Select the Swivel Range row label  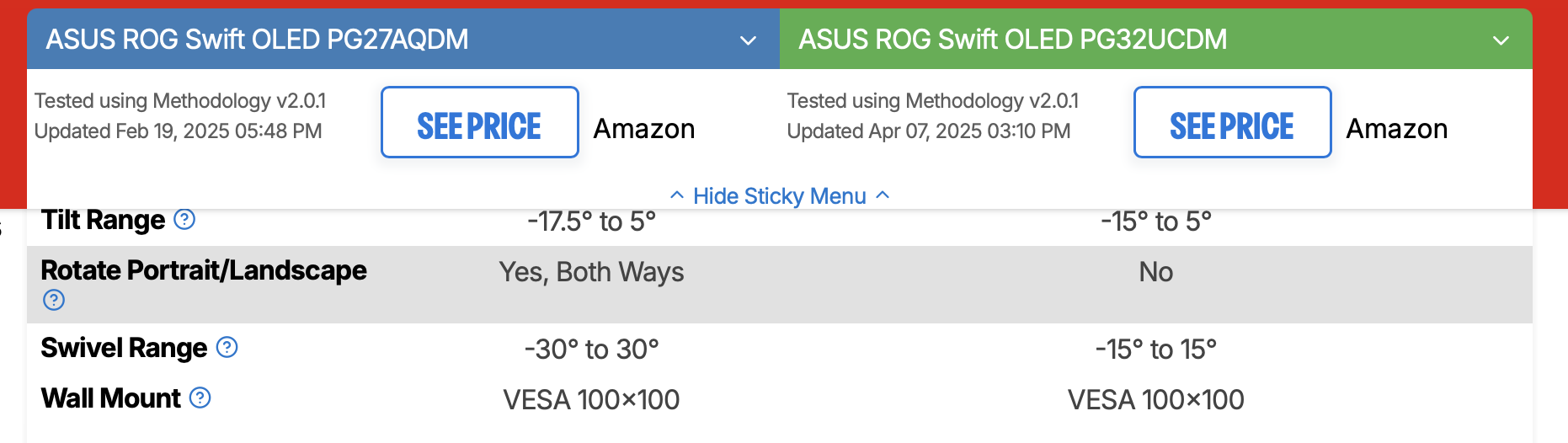pos(124,348)
